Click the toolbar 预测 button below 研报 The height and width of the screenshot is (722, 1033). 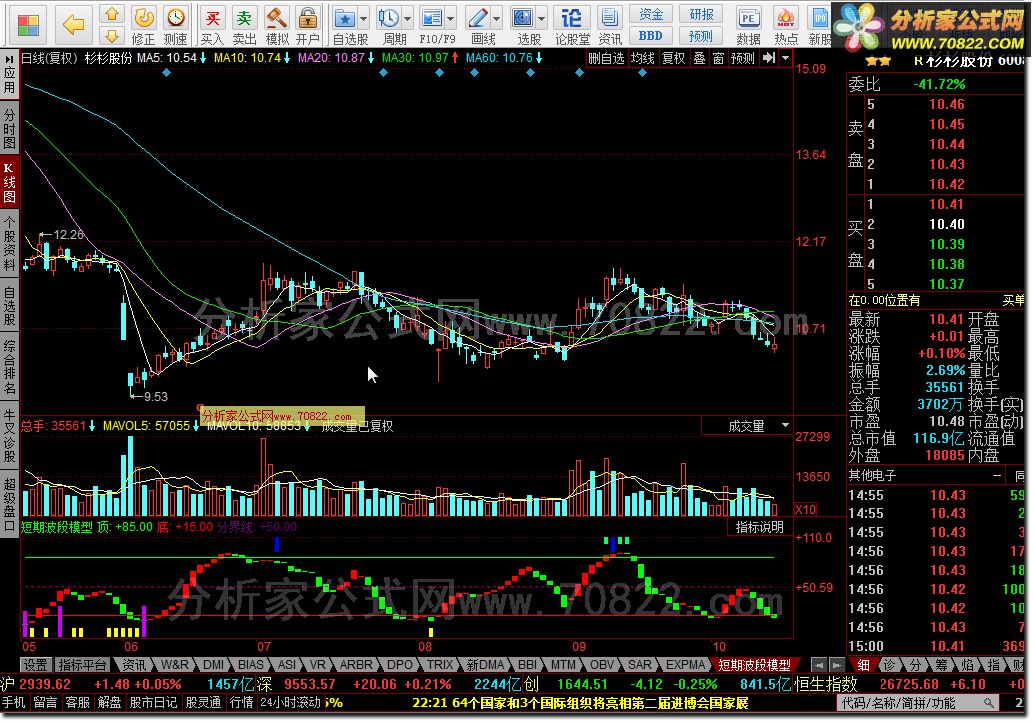coord(701,36)
